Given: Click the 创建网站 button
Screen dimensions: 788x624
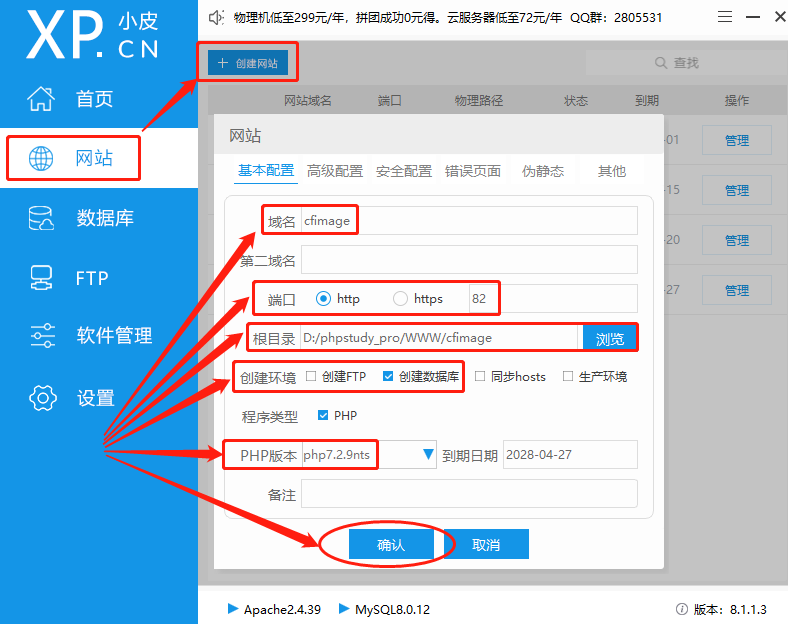Looking at the screenshot, I should (x=248, y=63).
